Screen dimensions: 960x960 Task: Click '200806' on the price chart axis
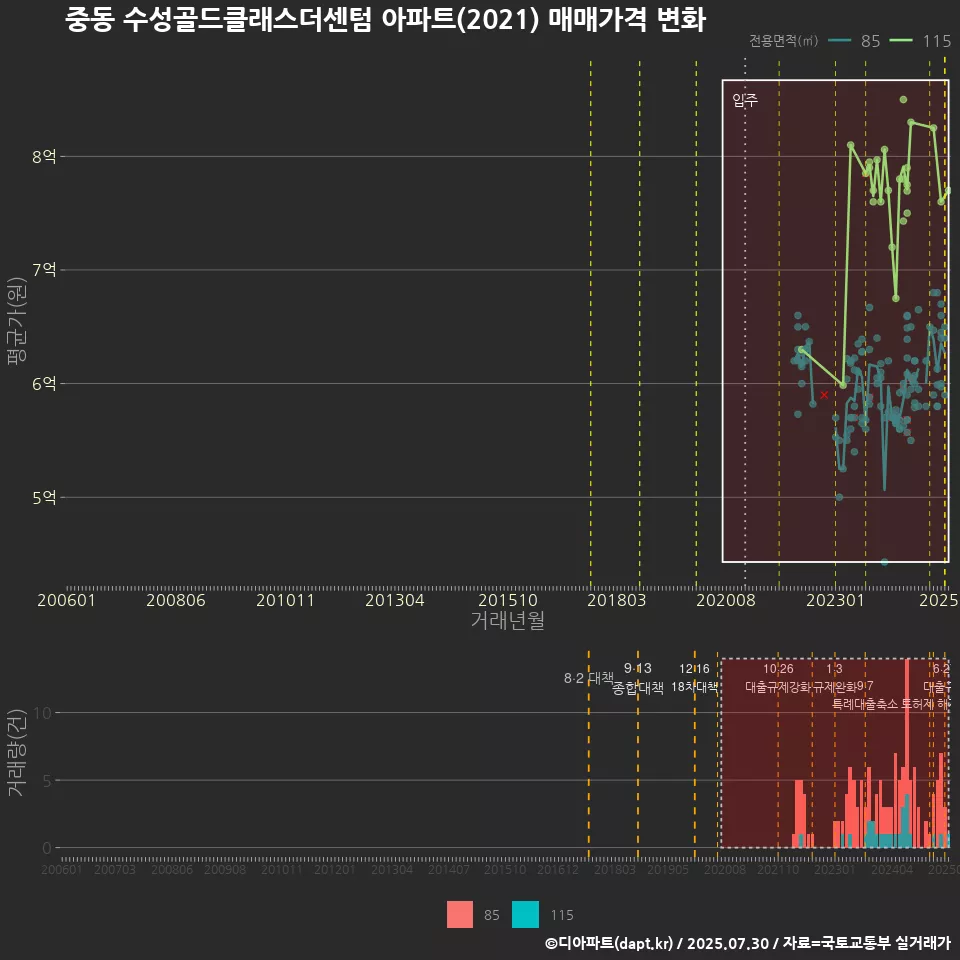point(176,600)
